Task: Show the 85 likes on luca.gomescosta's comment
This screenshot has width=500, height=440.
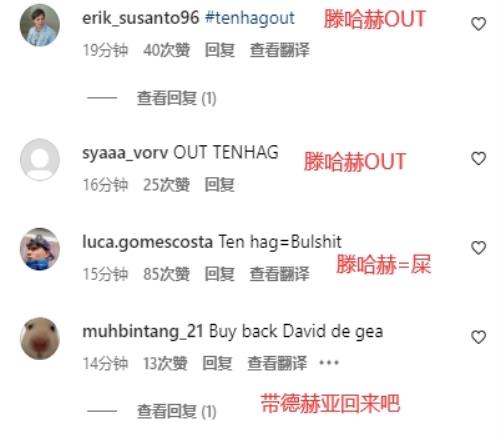Action: click(166, 274)
